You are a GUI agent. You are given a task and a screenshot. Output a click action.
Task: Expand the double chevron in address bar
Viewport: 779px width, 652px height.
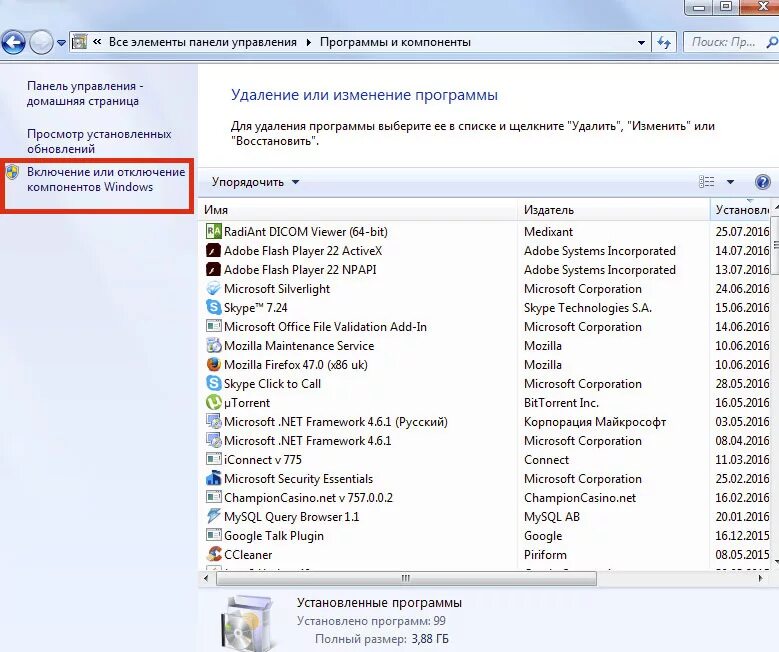[97, 42]
